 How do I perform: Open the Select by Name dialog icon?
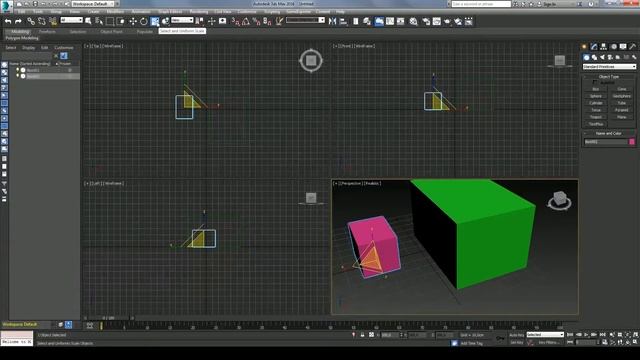point(99,21)
